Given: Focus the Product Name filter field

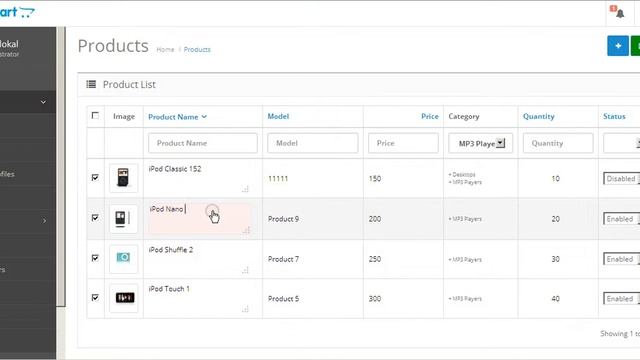Looking at the screenshot, I should (203, 143).
